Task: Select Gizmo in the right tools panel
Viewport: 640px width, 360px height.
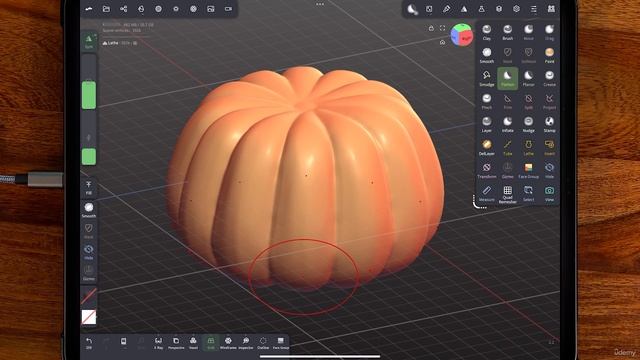Action: tap(507, 171)
